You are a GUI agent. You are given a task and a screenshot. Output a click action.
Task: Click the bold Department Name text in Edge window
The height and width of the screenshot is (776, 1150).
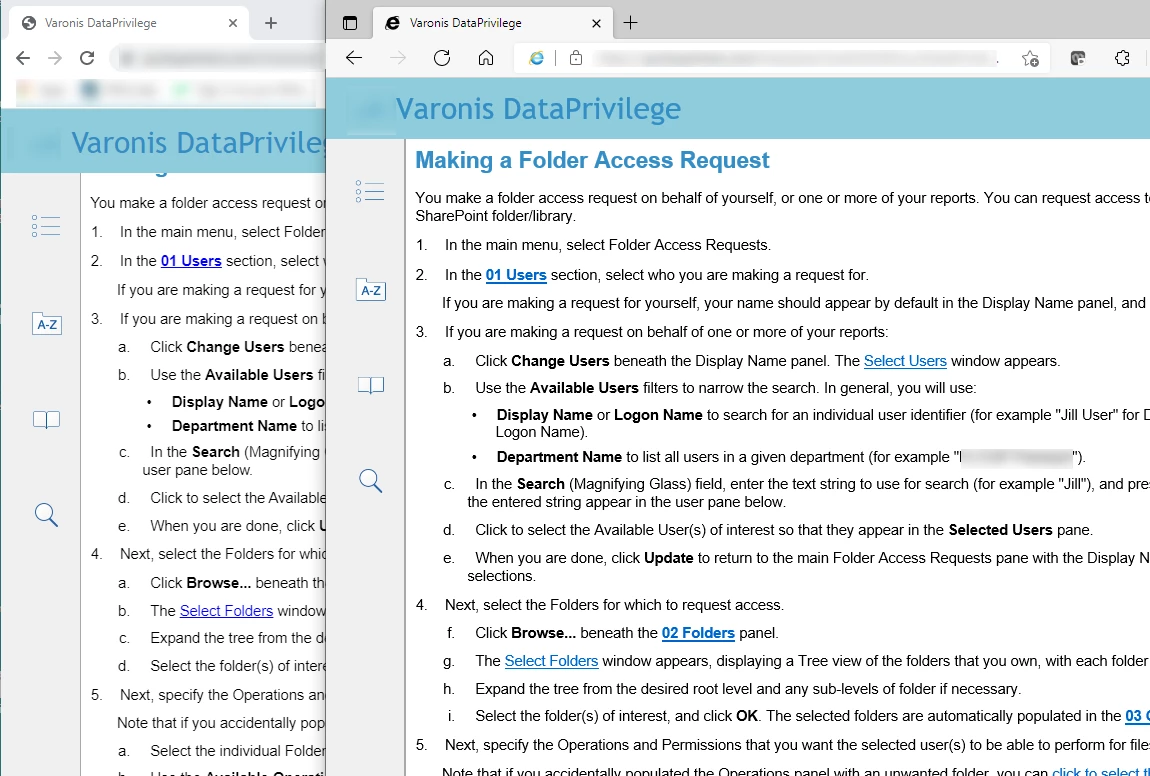[559, 457]
